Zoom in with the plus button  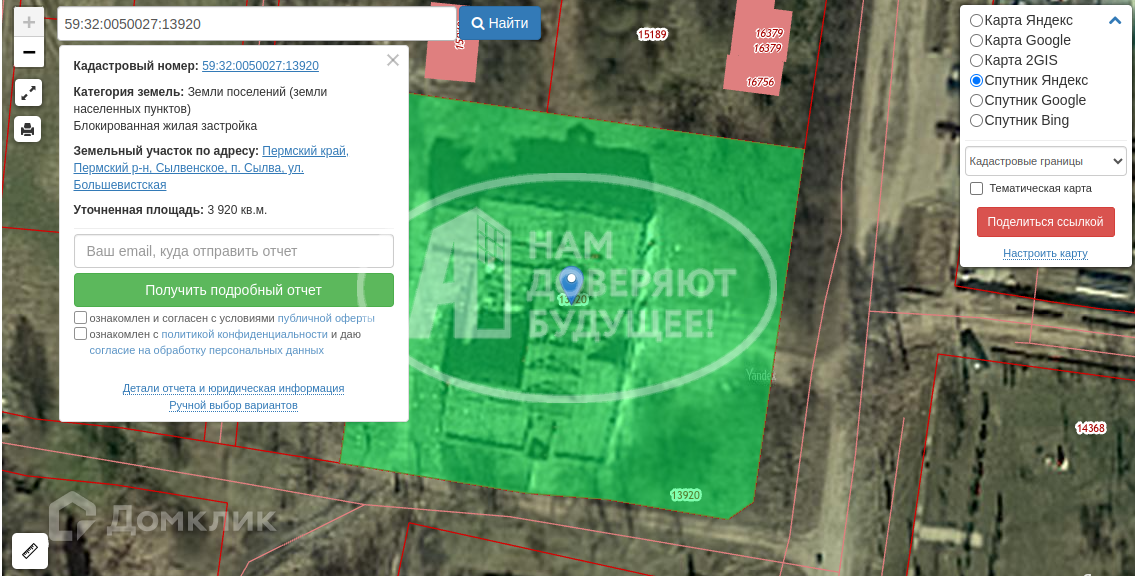click(29, 22)
